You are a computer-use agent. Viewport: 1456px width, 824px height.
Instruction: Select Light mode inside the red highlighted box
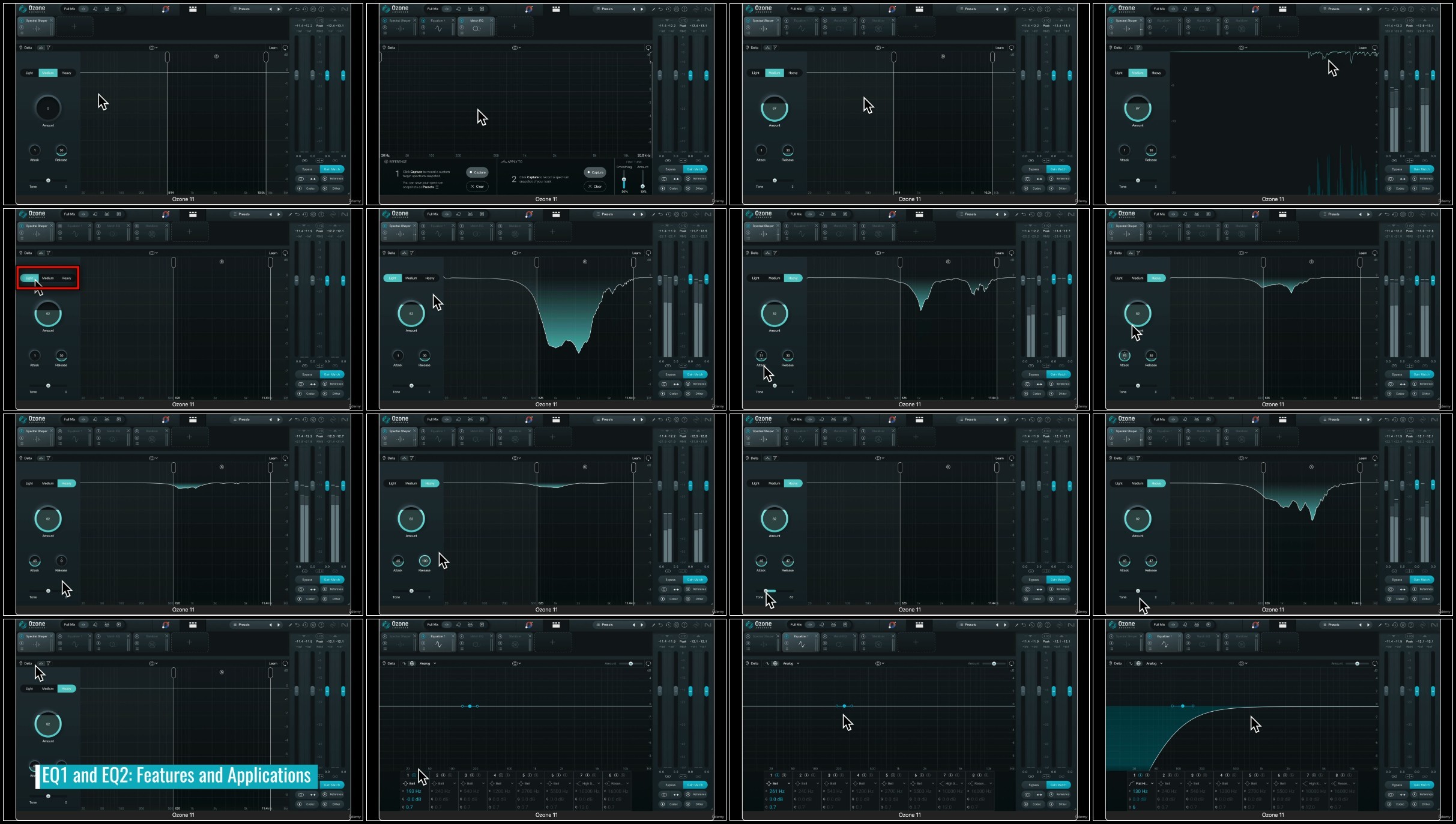(29, 278)
